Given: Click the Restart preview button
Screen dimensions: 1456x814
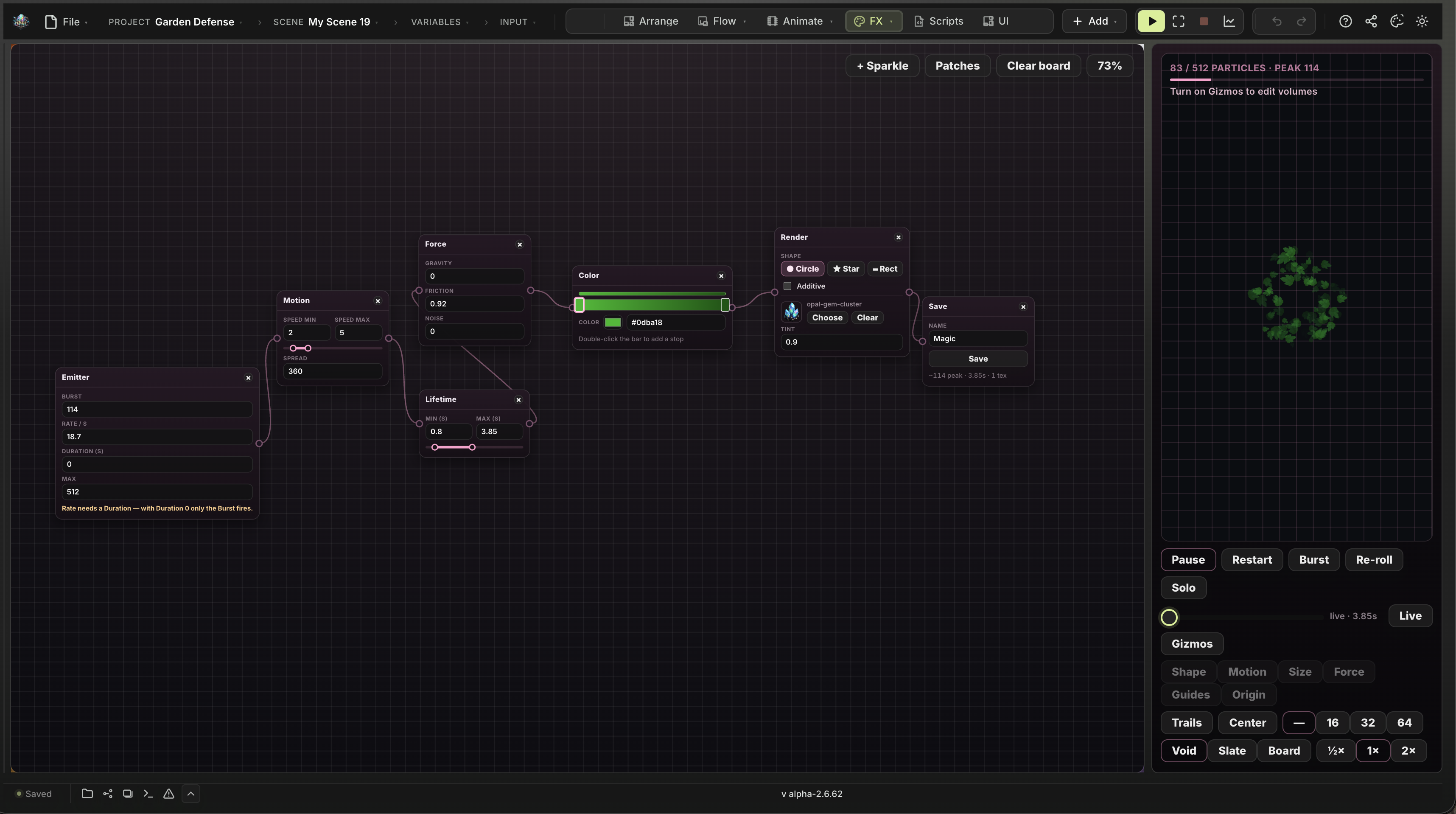Looking at the screenshot, I should 1252,560.
